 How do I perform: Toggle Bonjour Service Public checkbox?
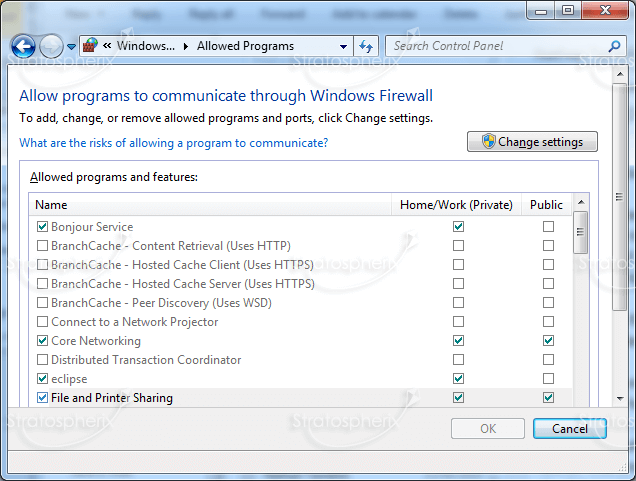pos(548,226)
